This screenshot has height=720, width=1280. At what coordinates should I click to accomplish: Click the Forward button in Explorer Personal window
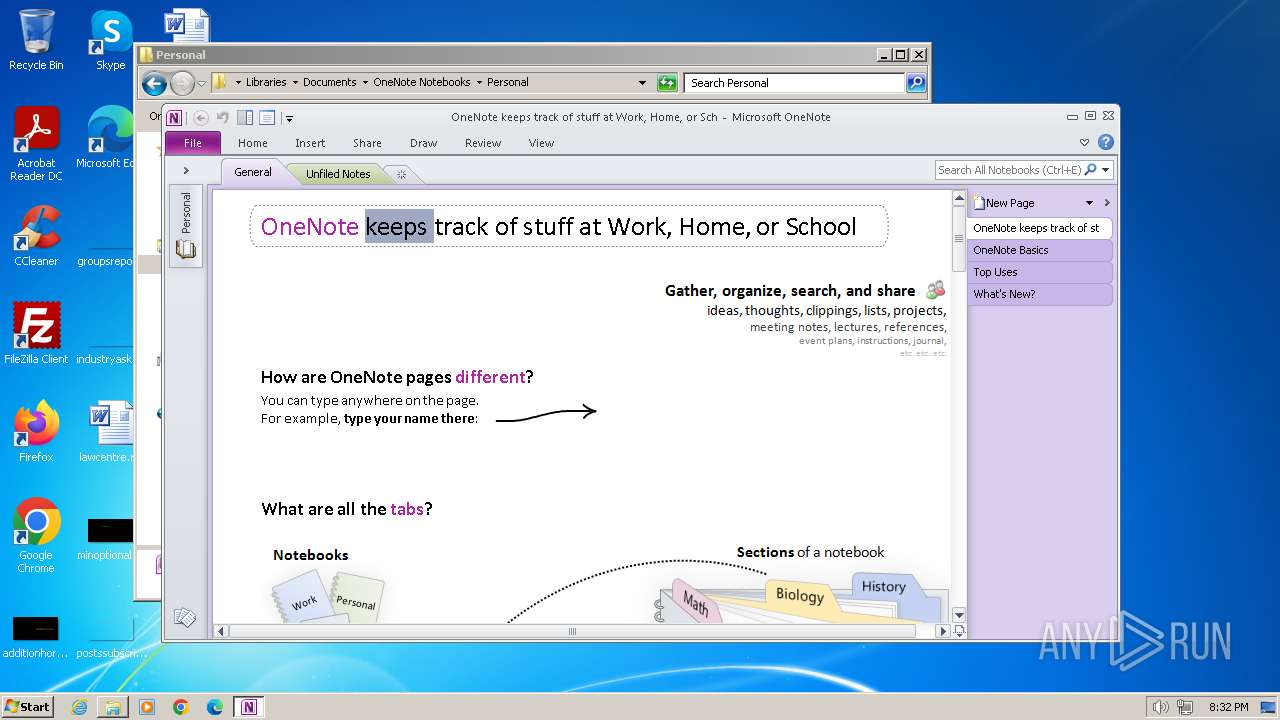point(182,83)
